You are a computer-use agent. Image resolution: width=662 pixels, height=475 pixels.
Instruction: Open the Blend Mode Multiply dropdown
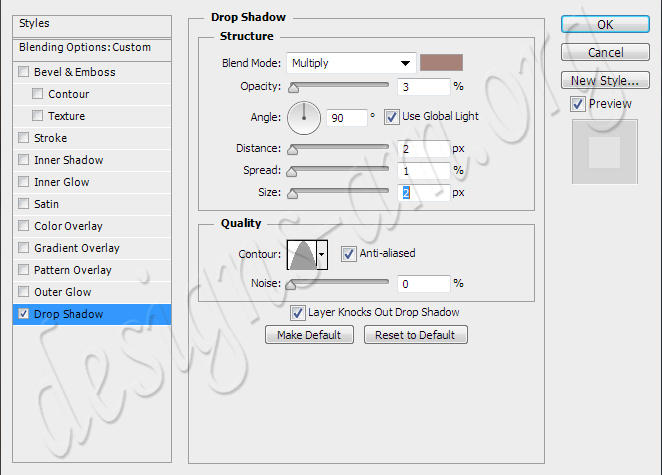[351, 63]
